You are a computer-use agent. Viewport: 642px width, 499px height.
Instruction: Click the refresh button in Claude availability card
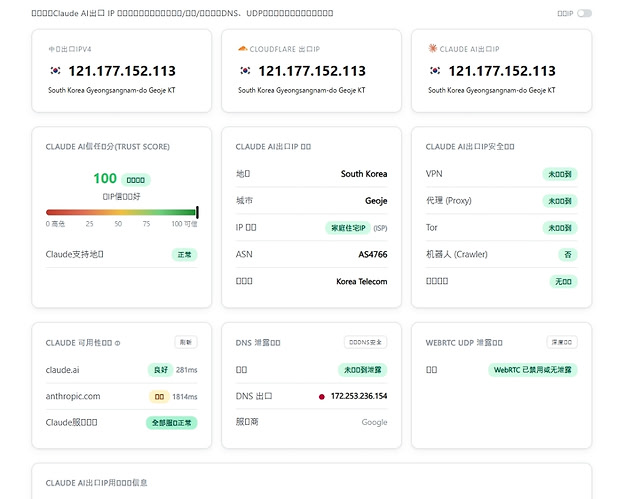pyautogui.click(x=186, y=342)
